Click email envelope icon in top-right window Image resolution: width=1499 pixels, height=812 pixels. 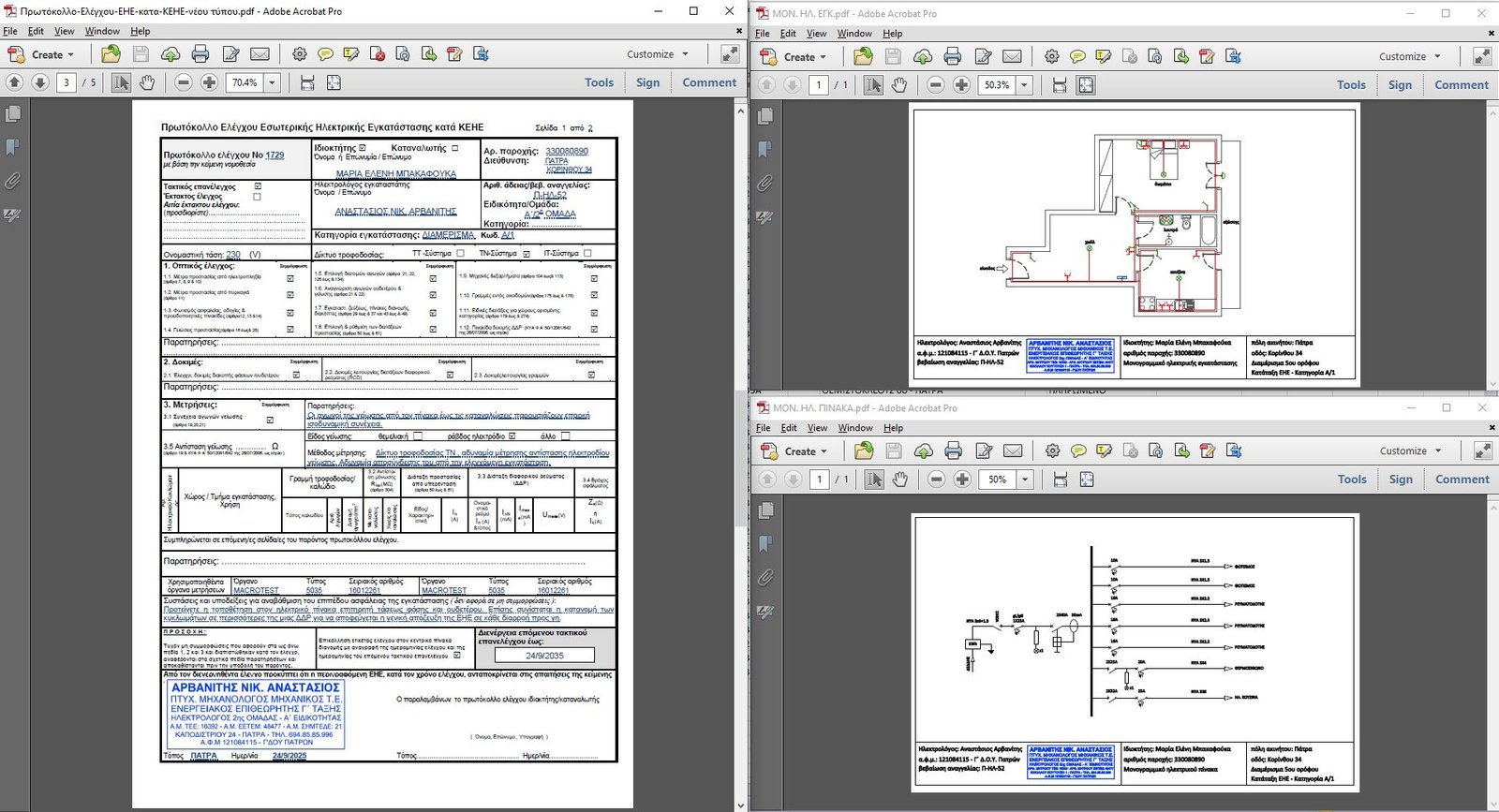pyautogui.click(x=1012, y=57)
